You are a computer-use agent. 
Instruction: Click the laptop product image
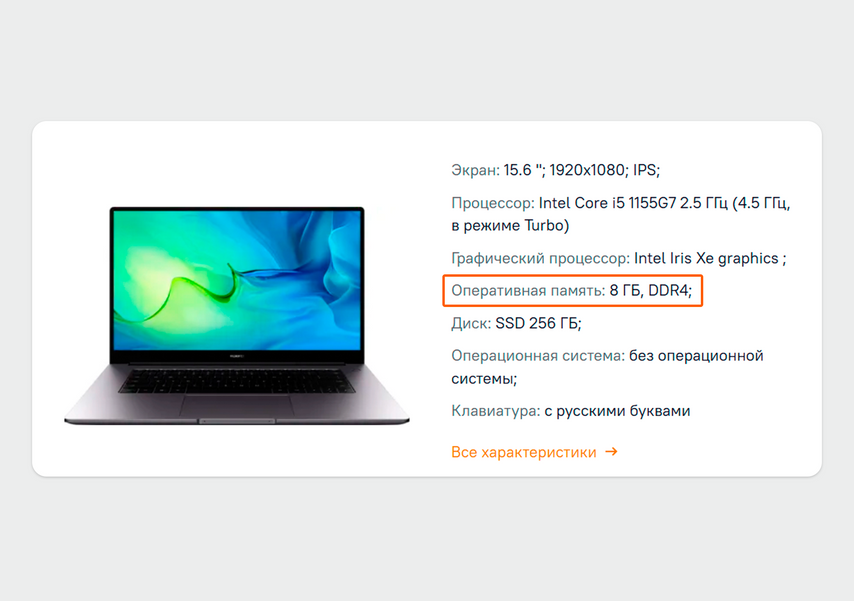(x=237, y=315)
